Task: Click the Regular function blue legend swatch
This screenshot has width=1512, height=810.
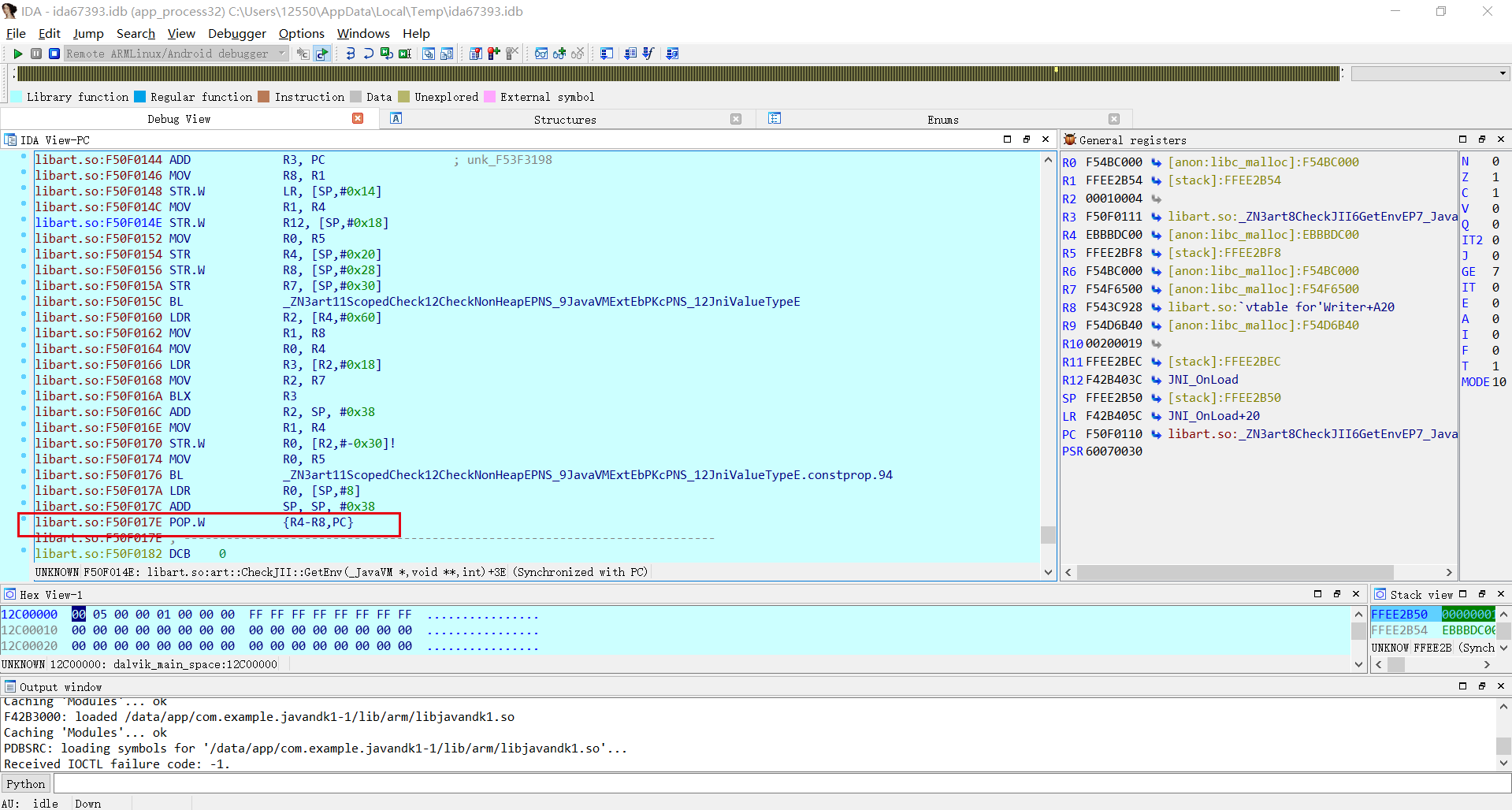Action: pos(140,97)
